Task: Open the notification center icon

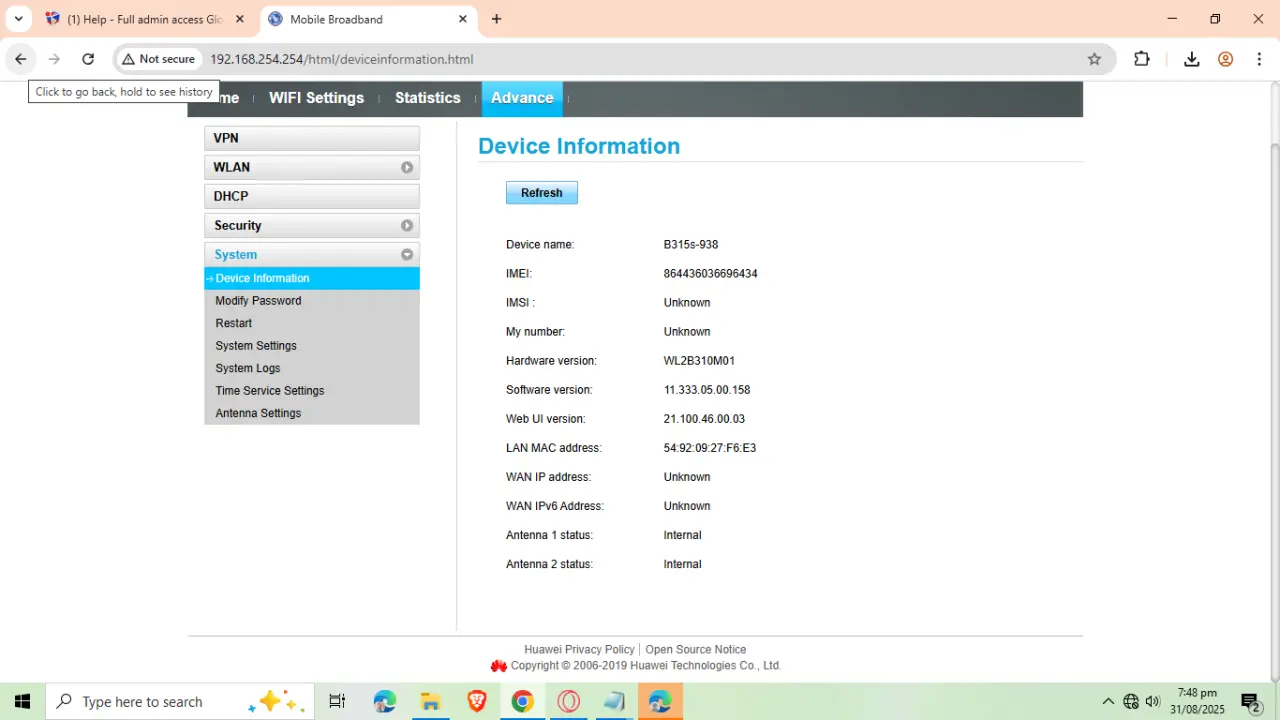Action: point(1250,701)
